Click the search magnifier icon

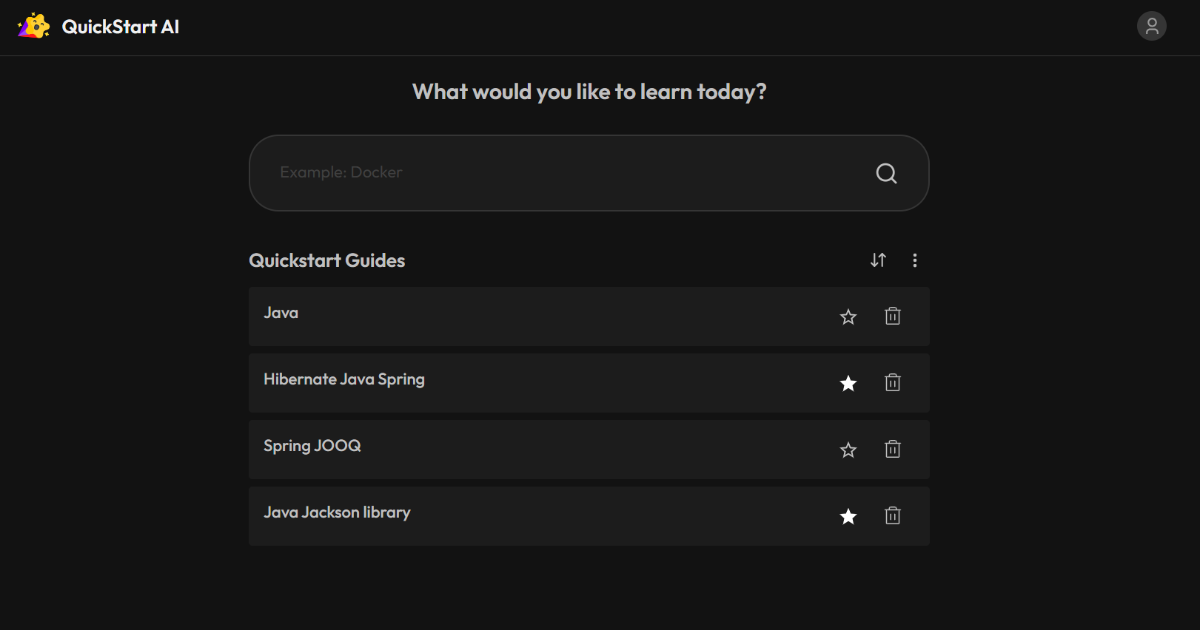[886, 173]
